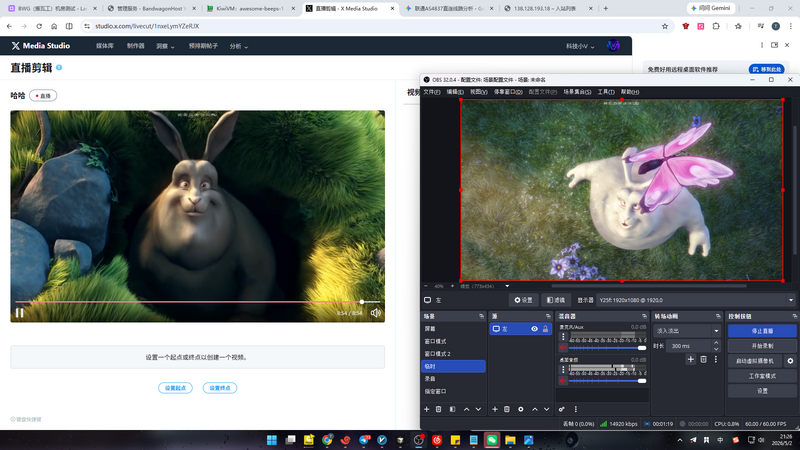Click zoom in plus in OBS preview
The height and width of the screenshot is (450, 800).
452,286
